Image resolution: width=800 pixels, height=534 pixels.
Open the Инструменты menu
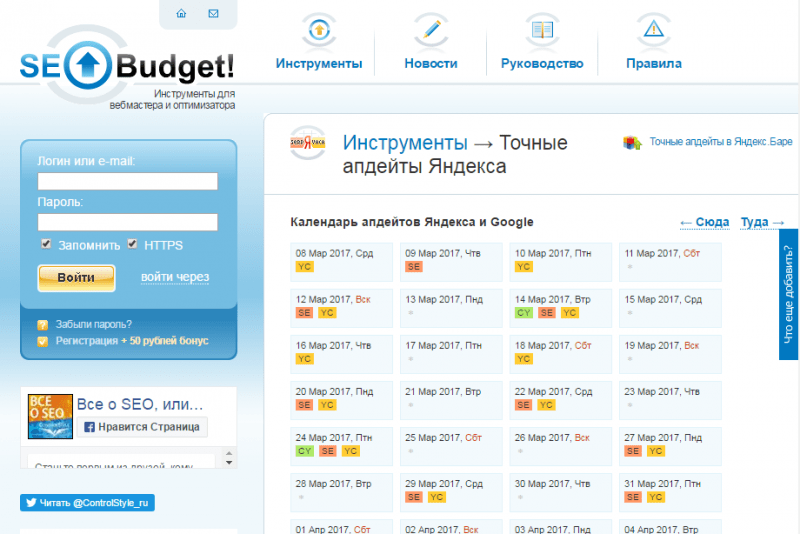pyautogui.click(x=319, y=63)
